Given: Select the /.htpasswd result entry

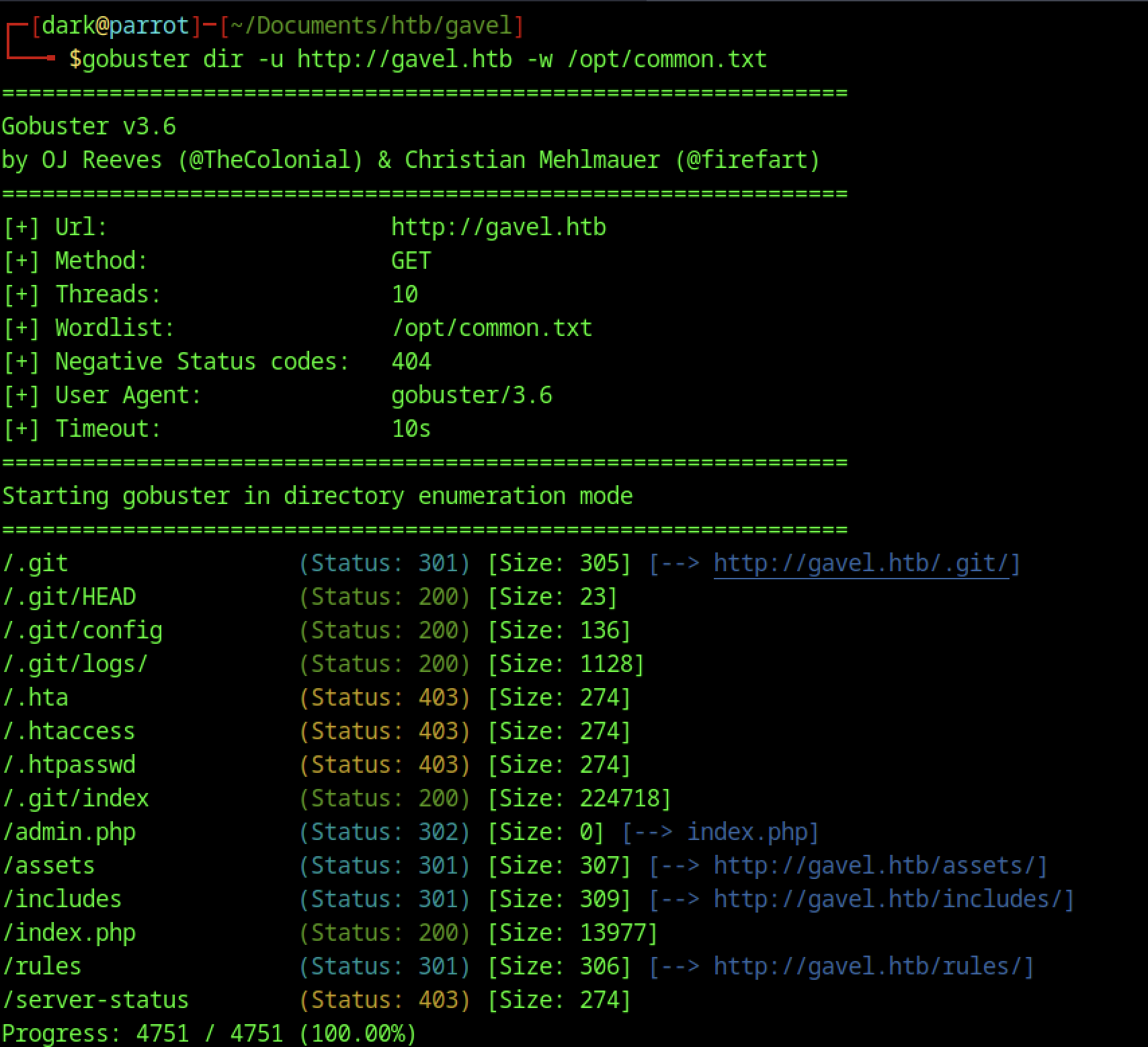Looking at the screenshot, I should click(x=69, y=765).
